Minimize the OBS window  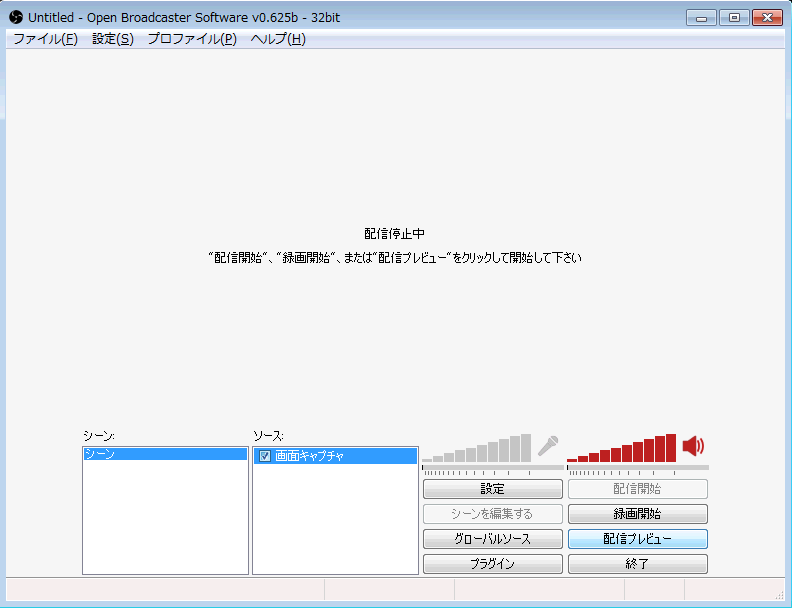(701, 18)
